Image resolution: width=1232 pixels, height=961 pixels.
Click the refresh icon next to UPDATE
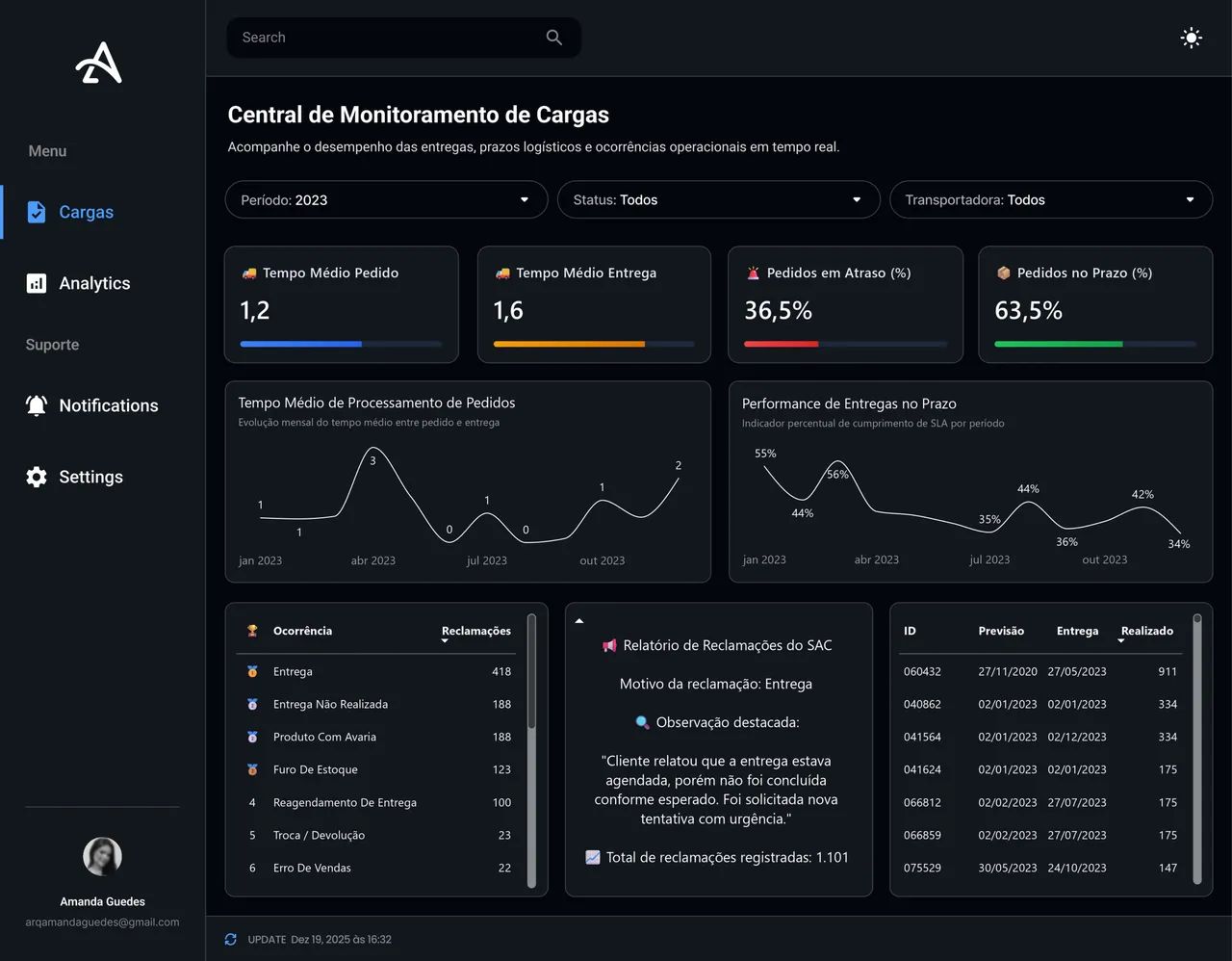tap(231, 939)
